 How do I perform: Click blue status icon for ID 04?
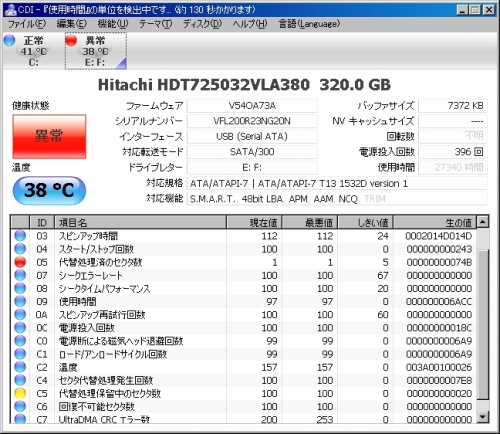click(20, 249)
